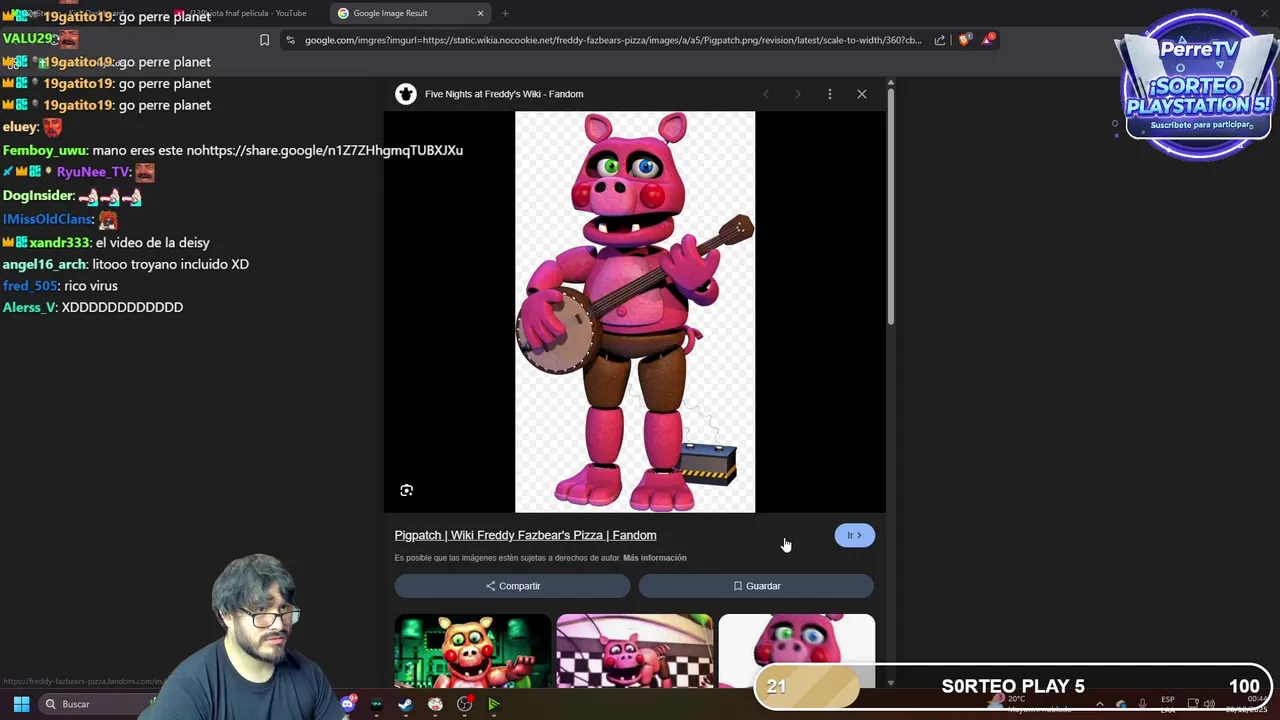The image size is (1280, 720).
Task: Open the white-background Pigpatch thumbnail
Action: (796, 651)
